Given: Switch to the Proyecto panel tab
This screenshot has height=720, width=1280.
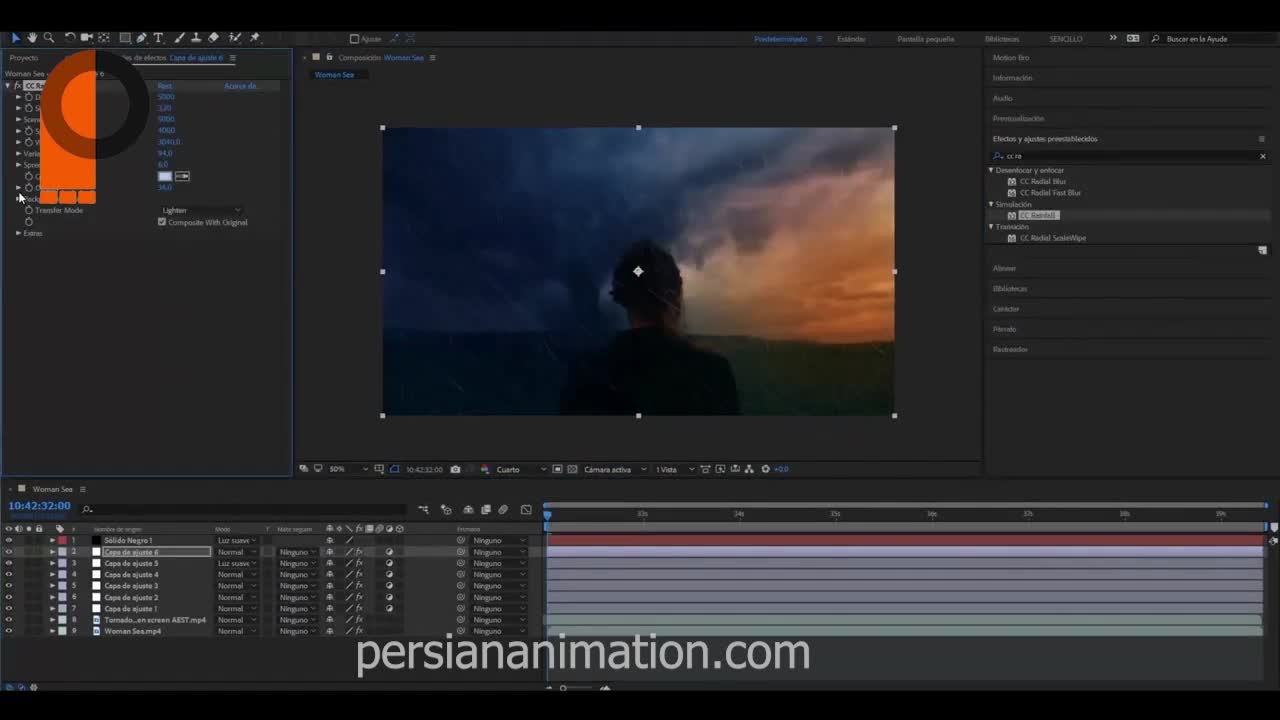Looking at the screenshot, I should pyautogui.click(x=23, y=58).
